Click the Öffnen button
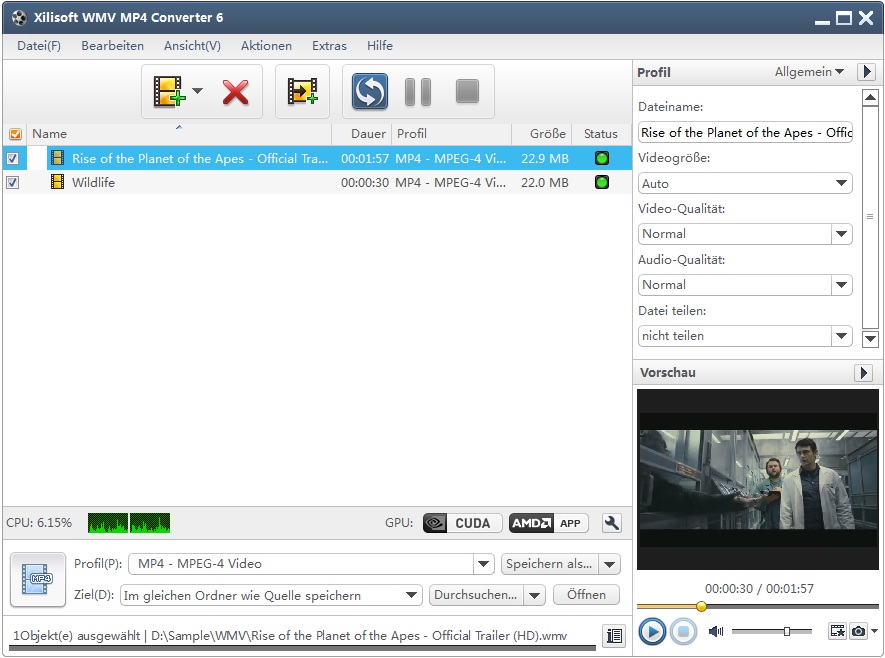The width and height of the screenshot is (885, 658). click(586, 595)
